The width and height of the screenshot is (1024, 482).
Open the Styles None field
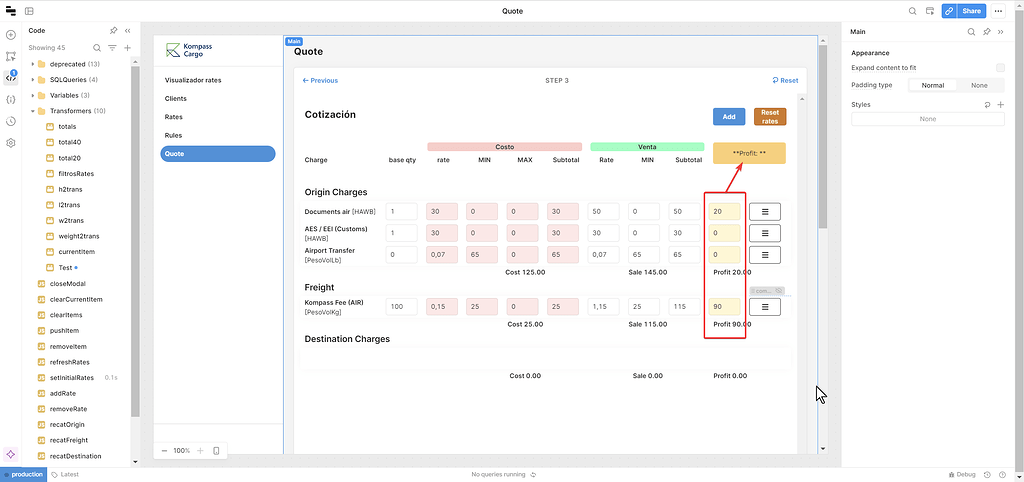point(927,119)
